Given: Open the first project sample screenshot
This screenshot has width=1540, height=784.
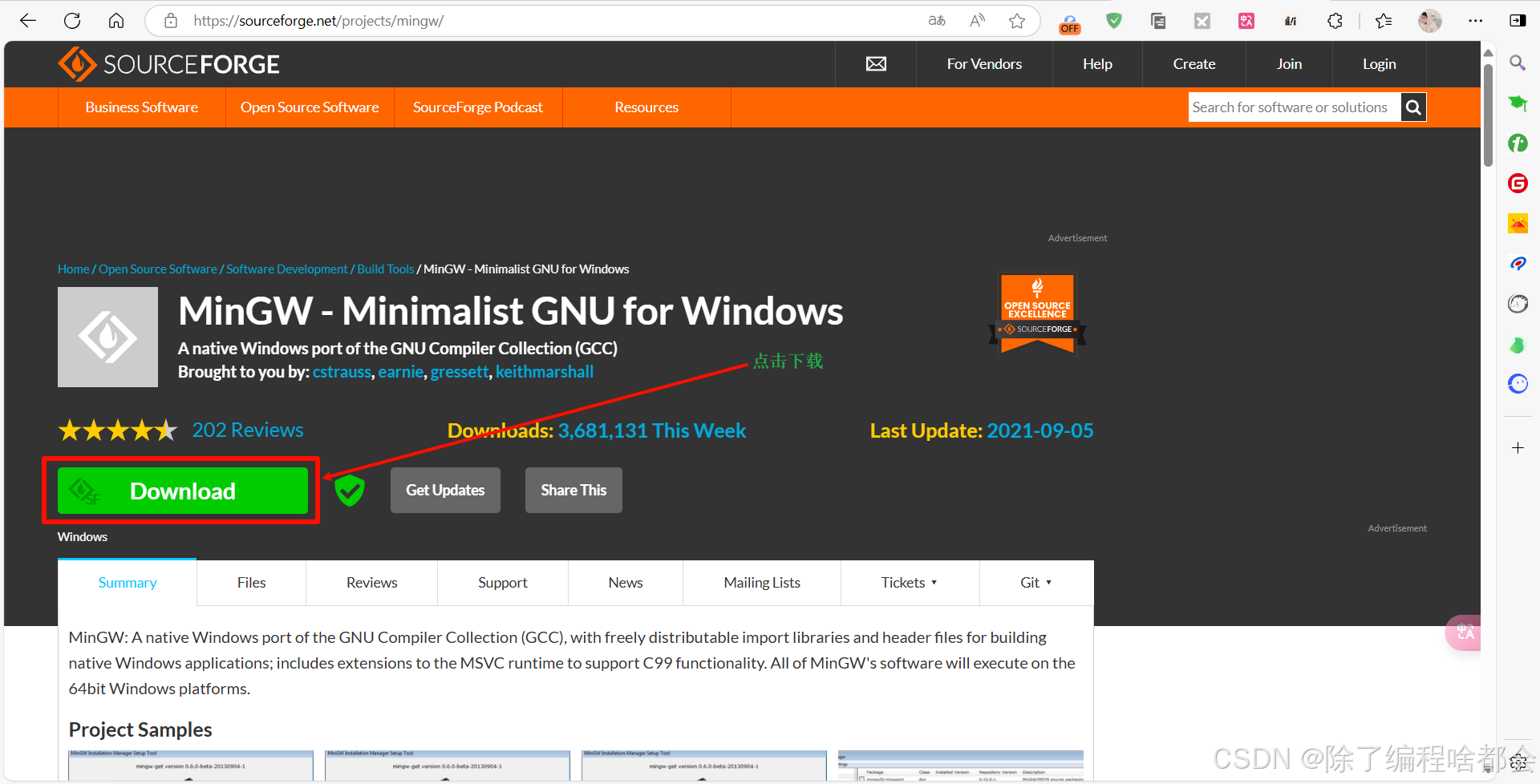Looking at the screenshot, I should [x=191, y=766].
